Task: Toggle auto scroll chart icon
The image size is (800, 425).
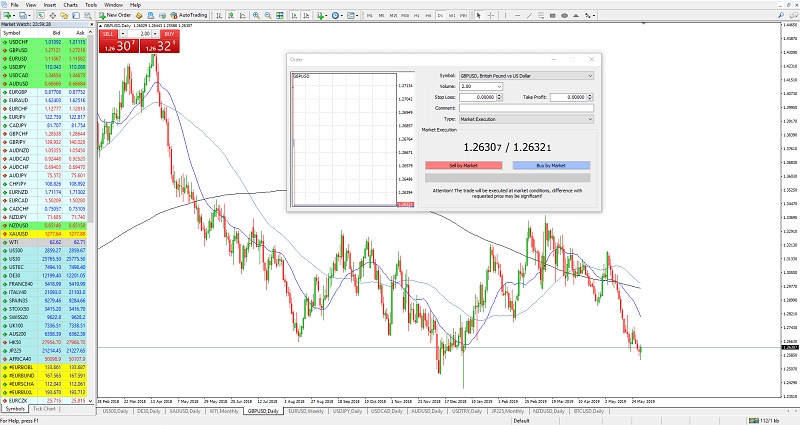Action: pos(294,15)
